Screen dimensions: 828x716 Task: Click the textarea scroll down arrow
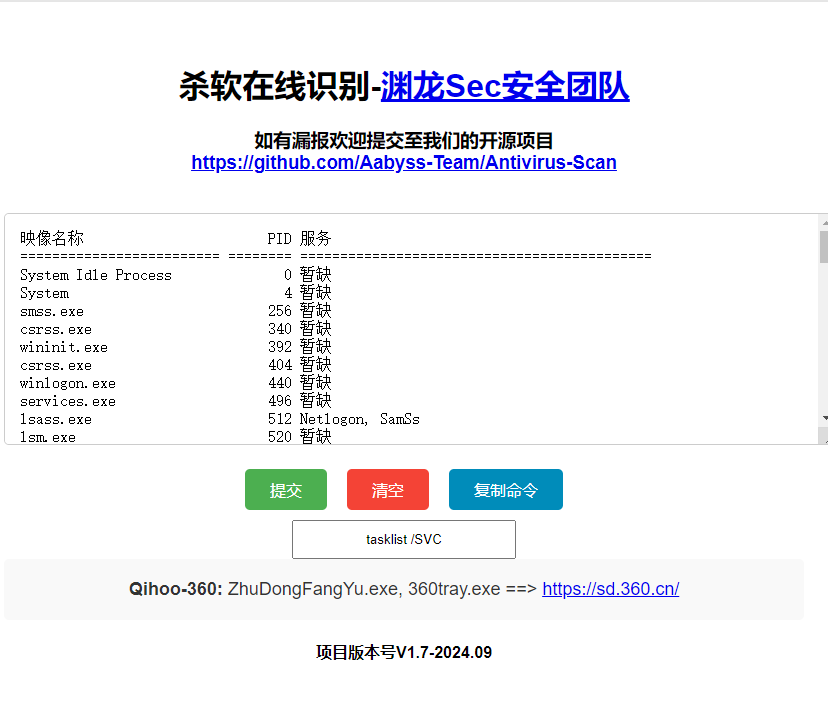(824, 418)
